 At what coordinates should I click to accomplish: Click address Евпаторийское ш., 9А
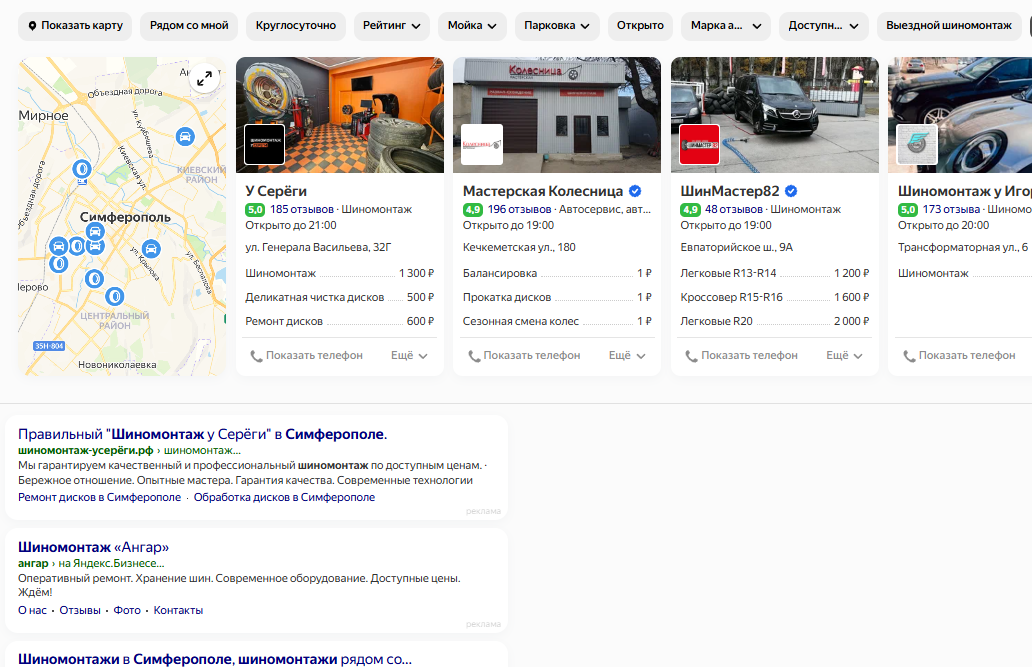736,248
